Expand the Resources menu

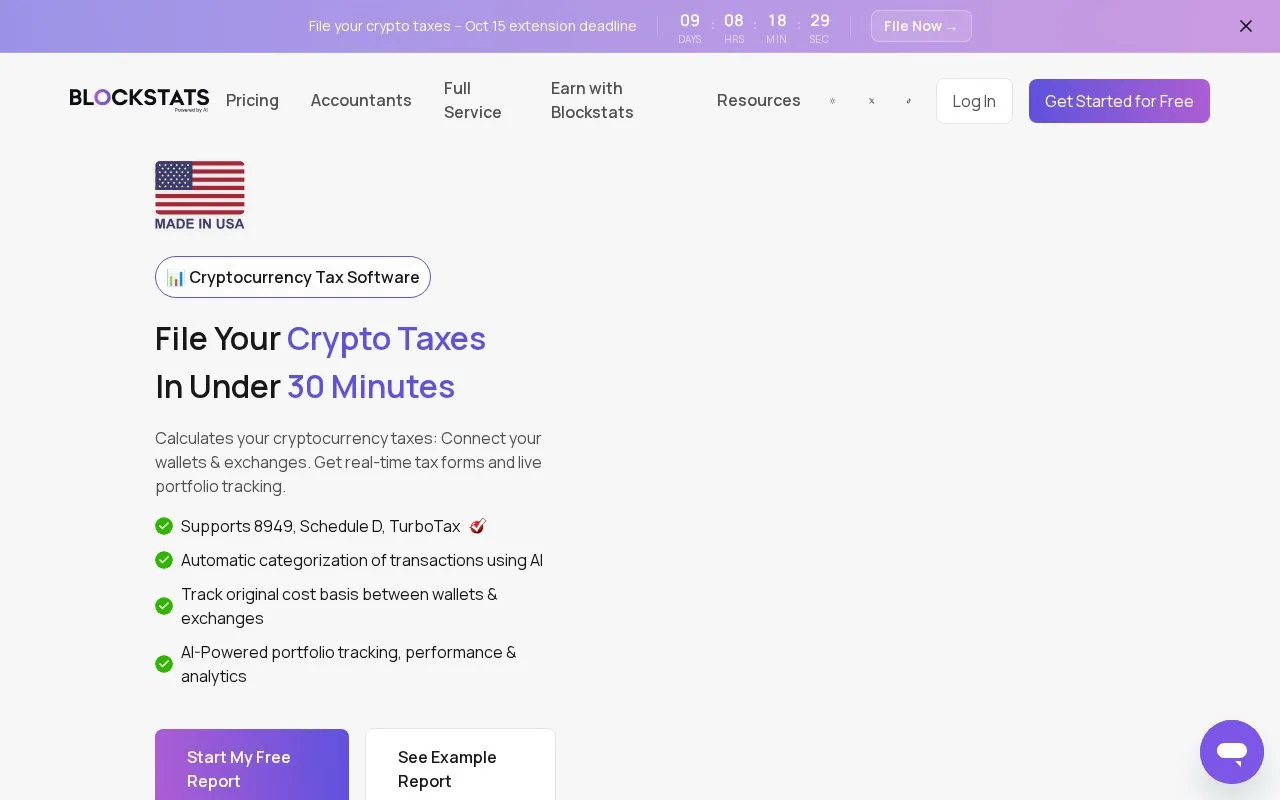point(759,100)
